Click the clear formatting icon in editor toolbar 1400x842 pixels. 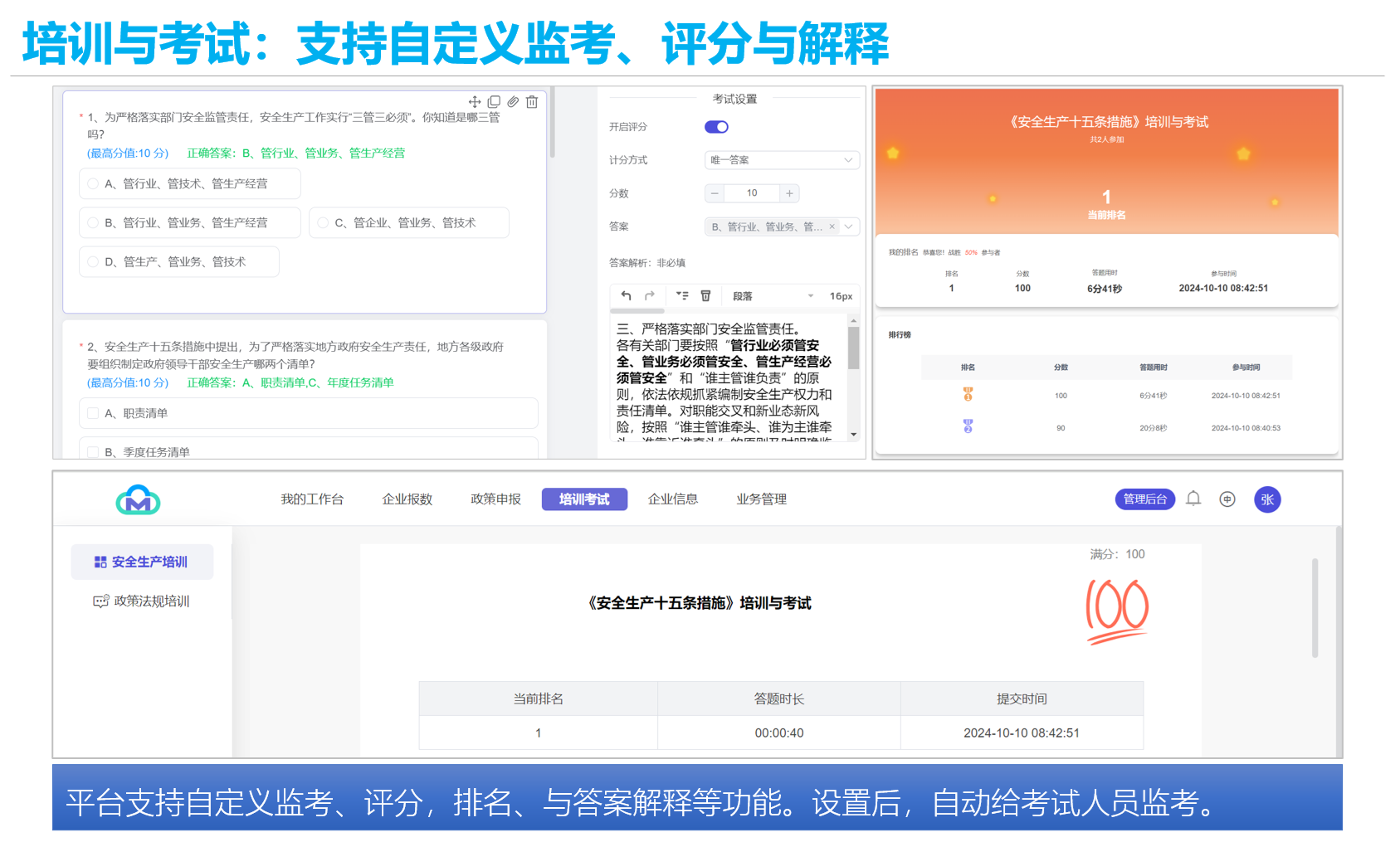click(x=705, y=296)
